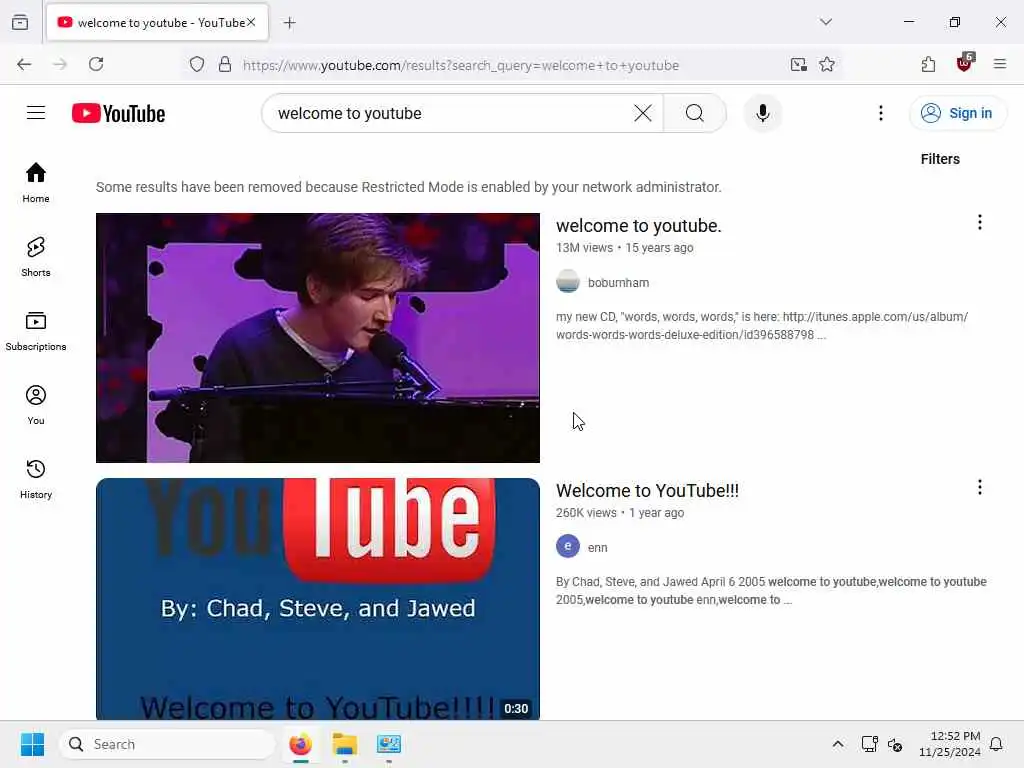Start voice search with the microphone
Image resolution: width=1024 pixels, height=768 pixels.
pos(762,113)
